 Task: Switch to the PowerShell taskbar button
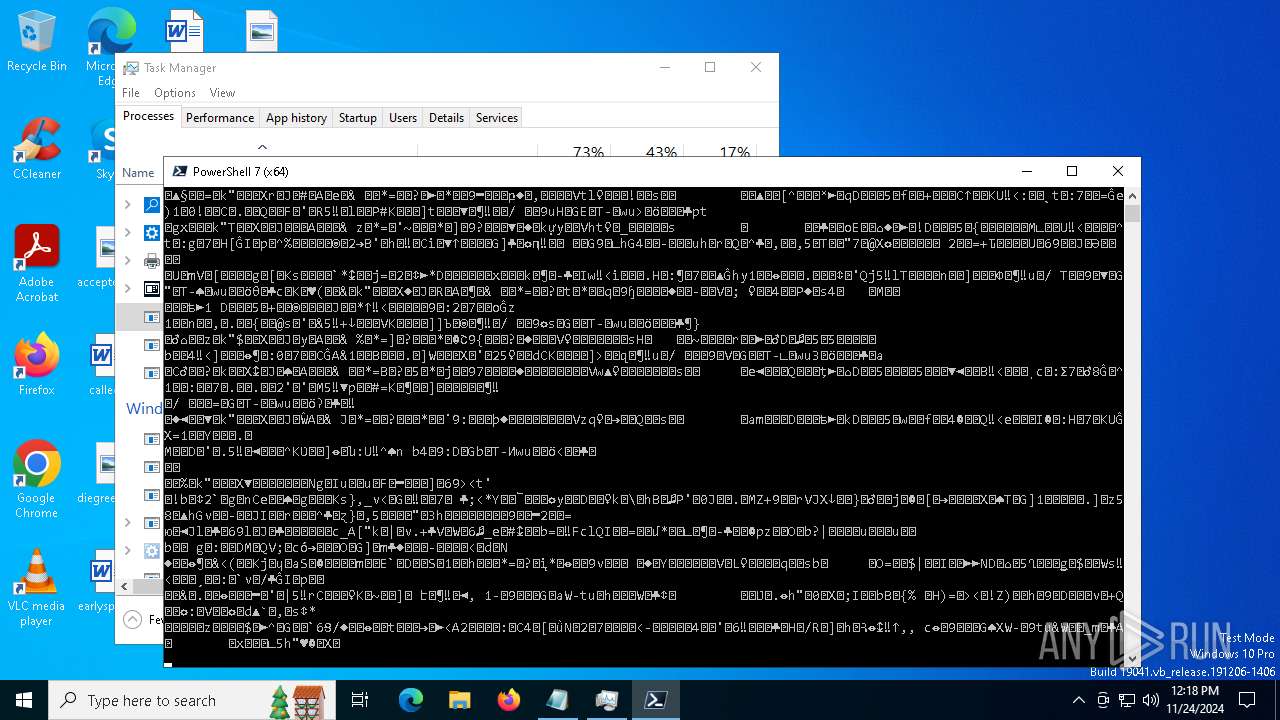tap(656, 700)
